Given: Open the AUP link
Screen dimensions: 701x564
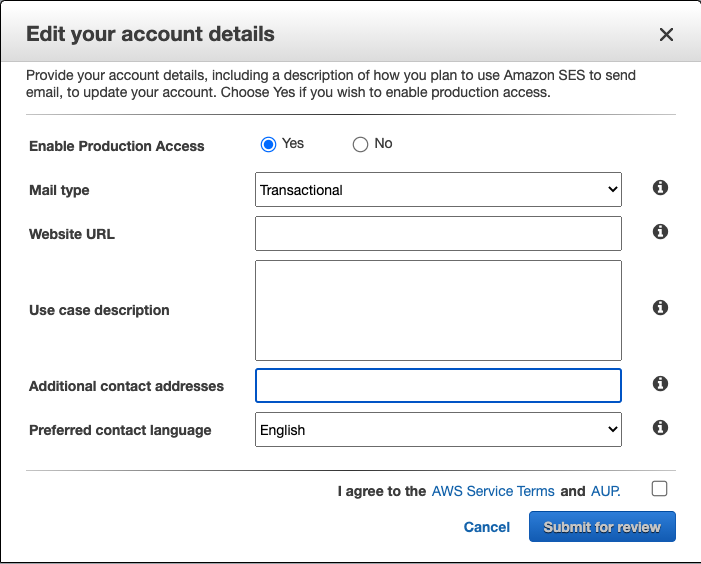Looking at the screenshot, I should click(x=605, y=491).
